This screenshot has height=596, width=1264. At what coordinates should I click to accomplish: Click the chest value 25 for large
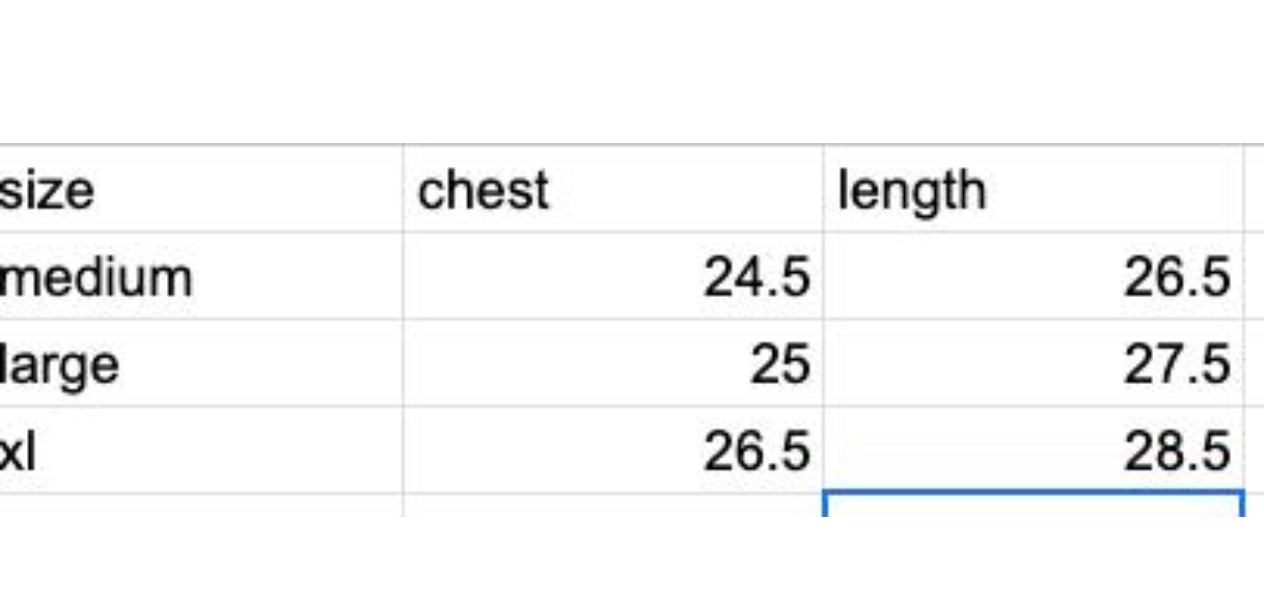pyautogui.click(x=612, y=363)
